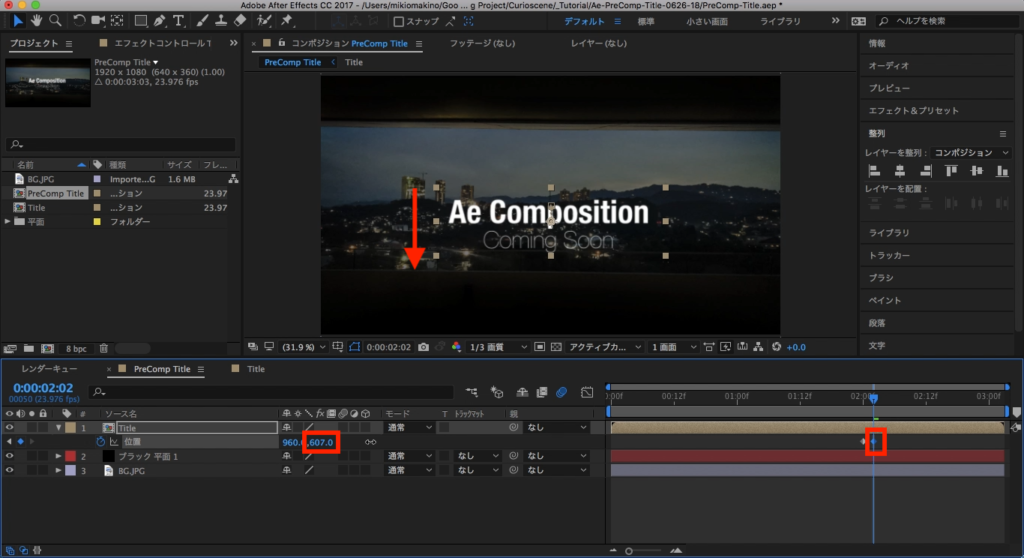Hide the BG.JPG layer with eye icon
The width and height of the screenshot is (1024, 558).
pyautogui.click(x=10, y=470)
